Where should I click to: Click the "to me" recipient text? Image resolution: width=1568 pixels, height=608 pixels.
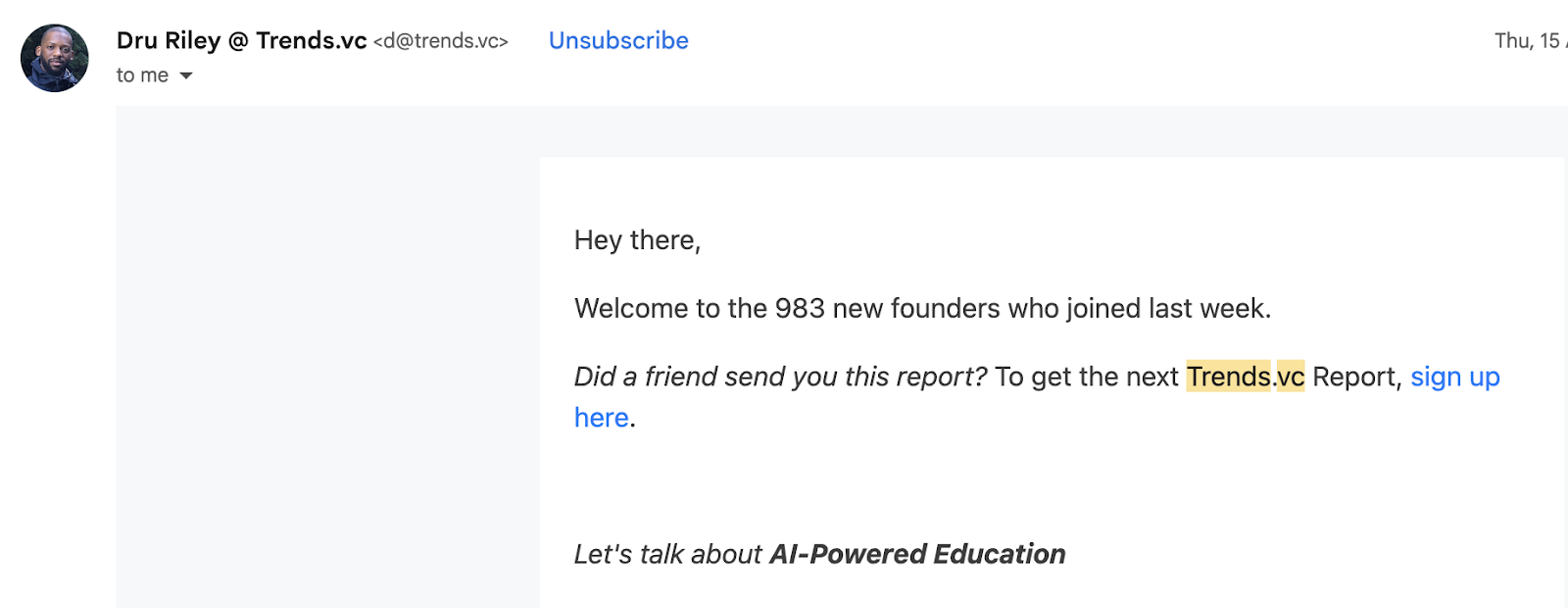pos(142,76)
